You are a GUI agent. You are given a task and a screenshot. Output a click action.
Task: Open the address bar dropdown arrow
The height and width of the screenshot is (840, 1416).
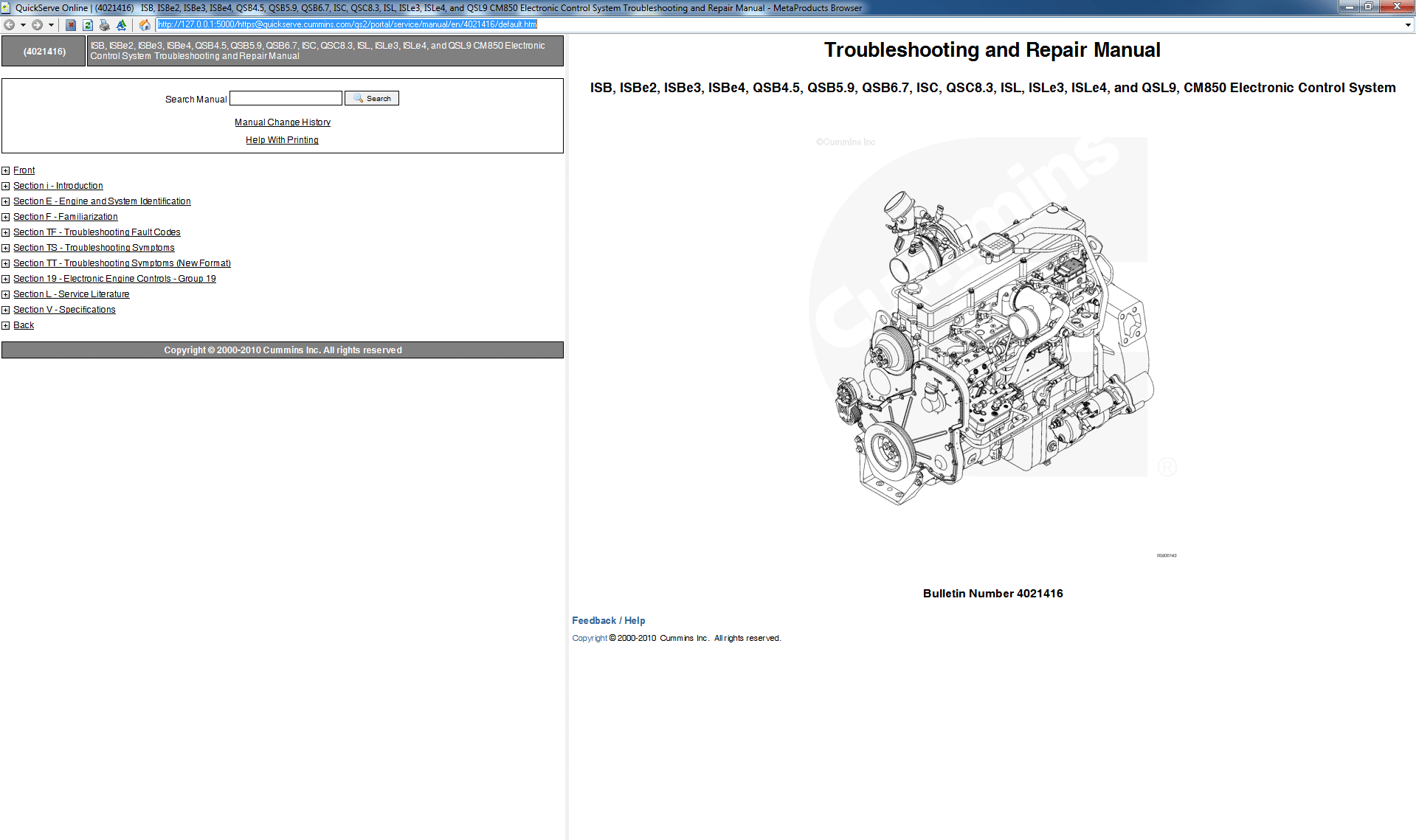coord(1408,24)
